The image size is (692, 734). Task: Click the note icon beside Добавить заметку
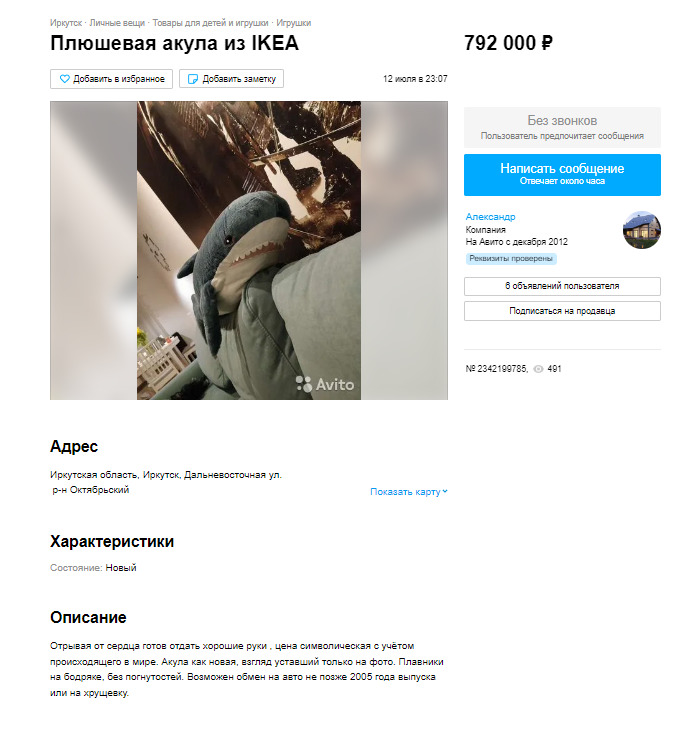pyautogui.click(x=192, y=79)
